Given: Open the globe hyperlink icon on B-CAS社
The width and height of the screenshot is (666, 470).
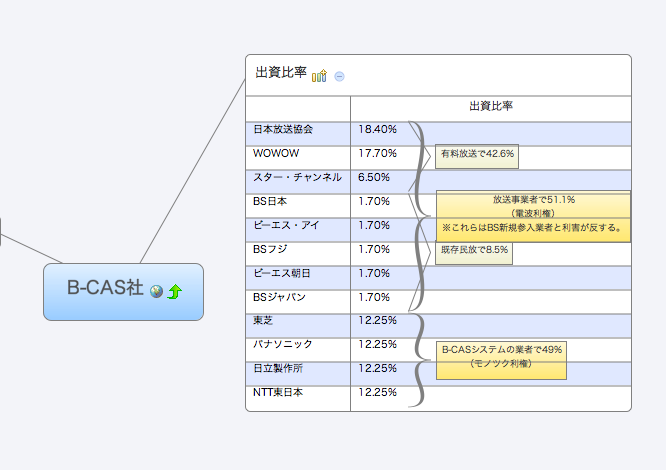Looking at the screenshot, I should tap(156, 291).
